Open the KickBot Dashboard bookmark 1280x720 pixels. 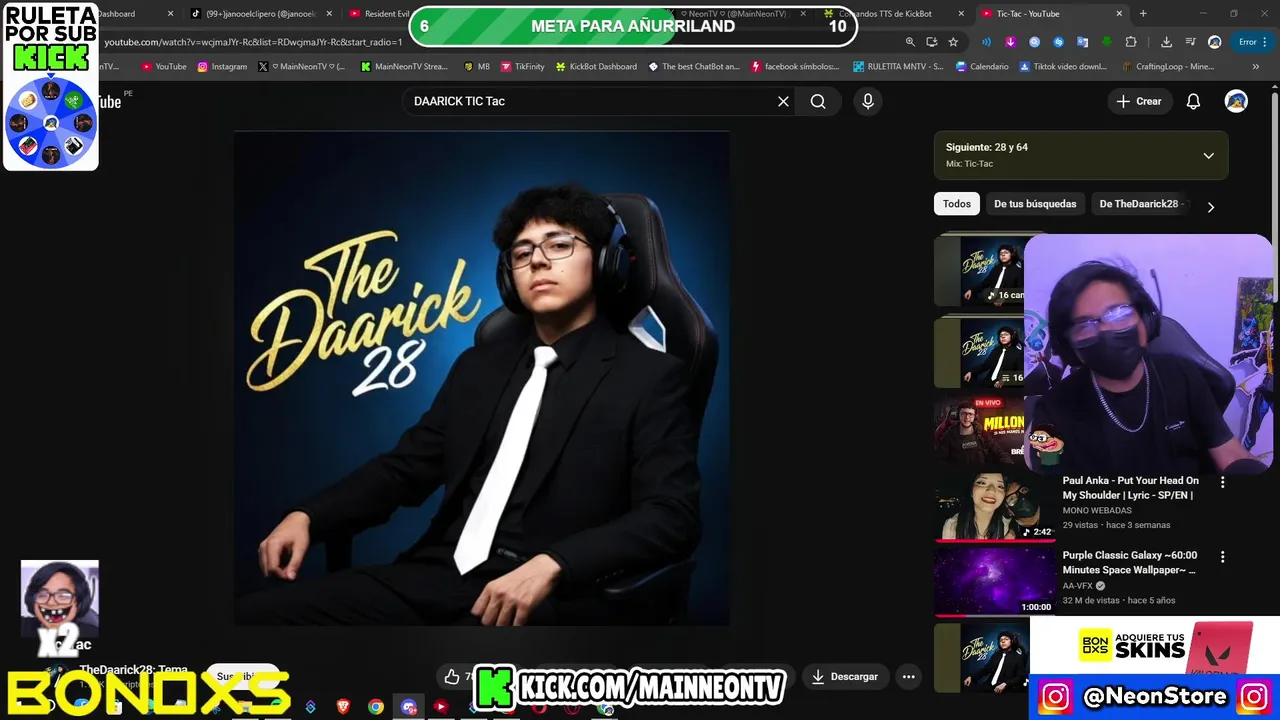[x=595, y=67]
